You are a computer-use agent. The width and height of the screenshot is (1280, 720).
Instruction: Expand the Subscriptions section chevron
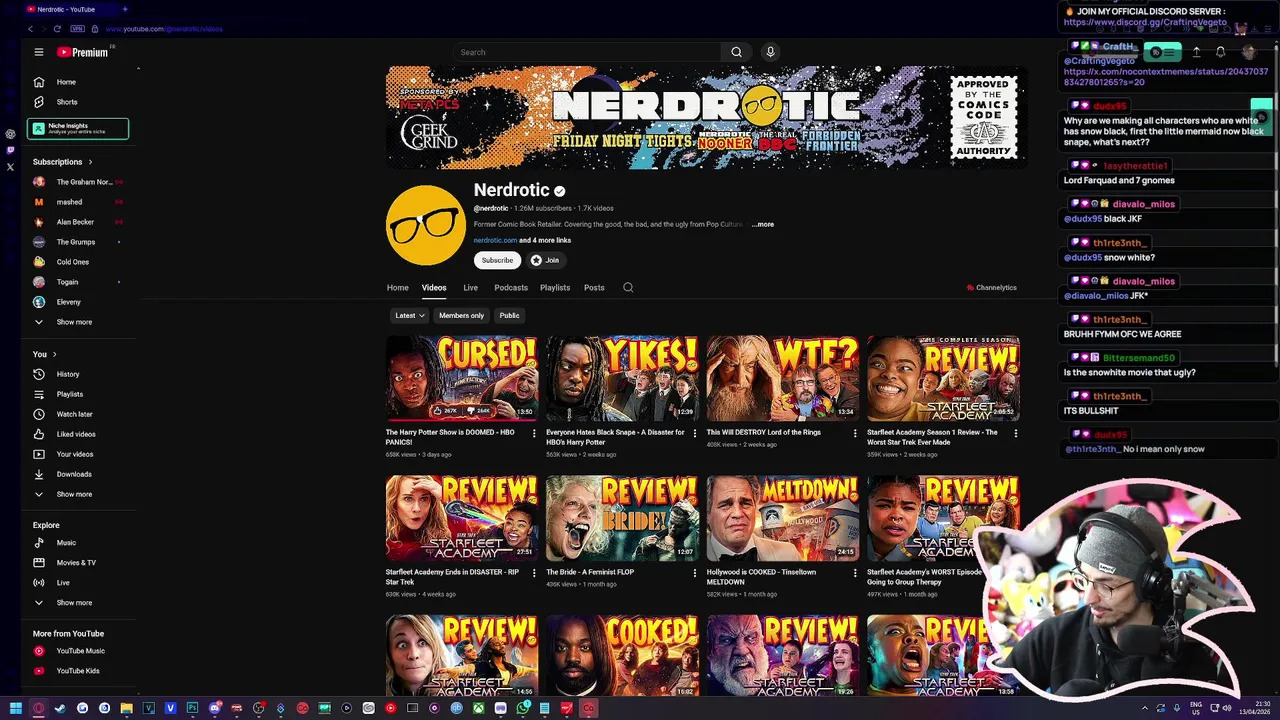pyautogui.click(x=90, y=162)
